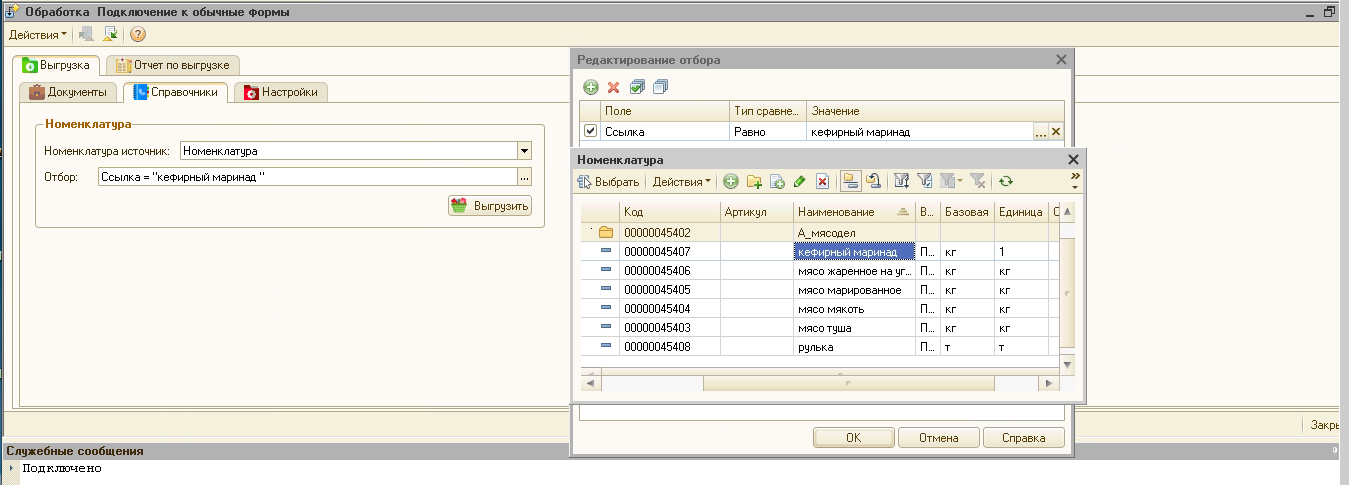Open Справка in filter dialog

pyautogui.click(x=1023, y=438)
